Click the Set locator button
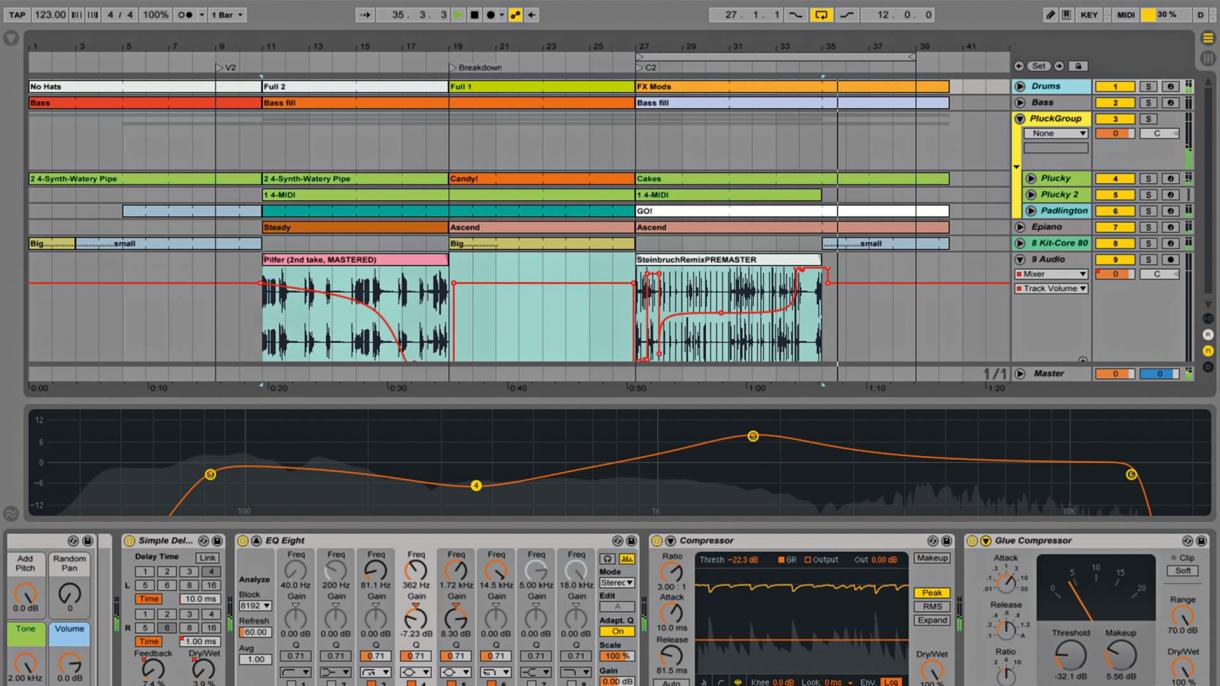This screenshot has height=686, width=1220. (1038, 67)
